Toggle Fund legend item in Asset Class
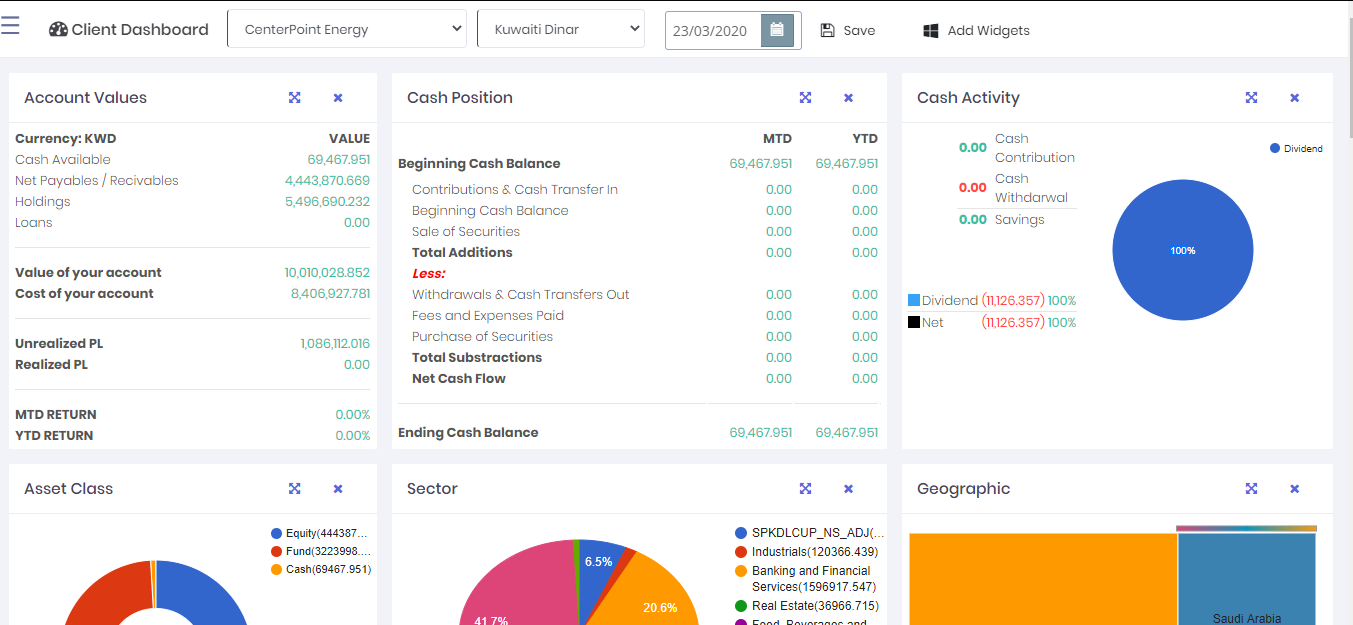The width and height of the screenshot is (1353, 625). (320, 552)
